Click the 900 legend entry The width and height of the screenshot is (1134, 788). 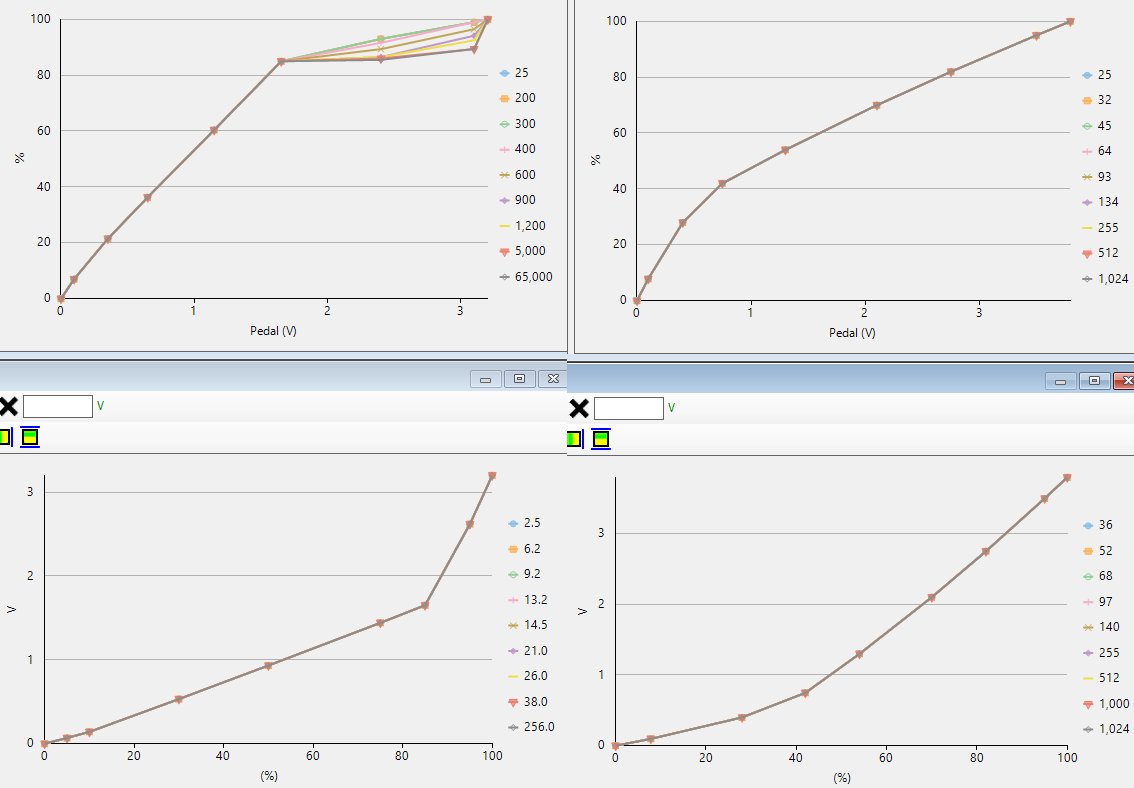click(x=517, y=200)
